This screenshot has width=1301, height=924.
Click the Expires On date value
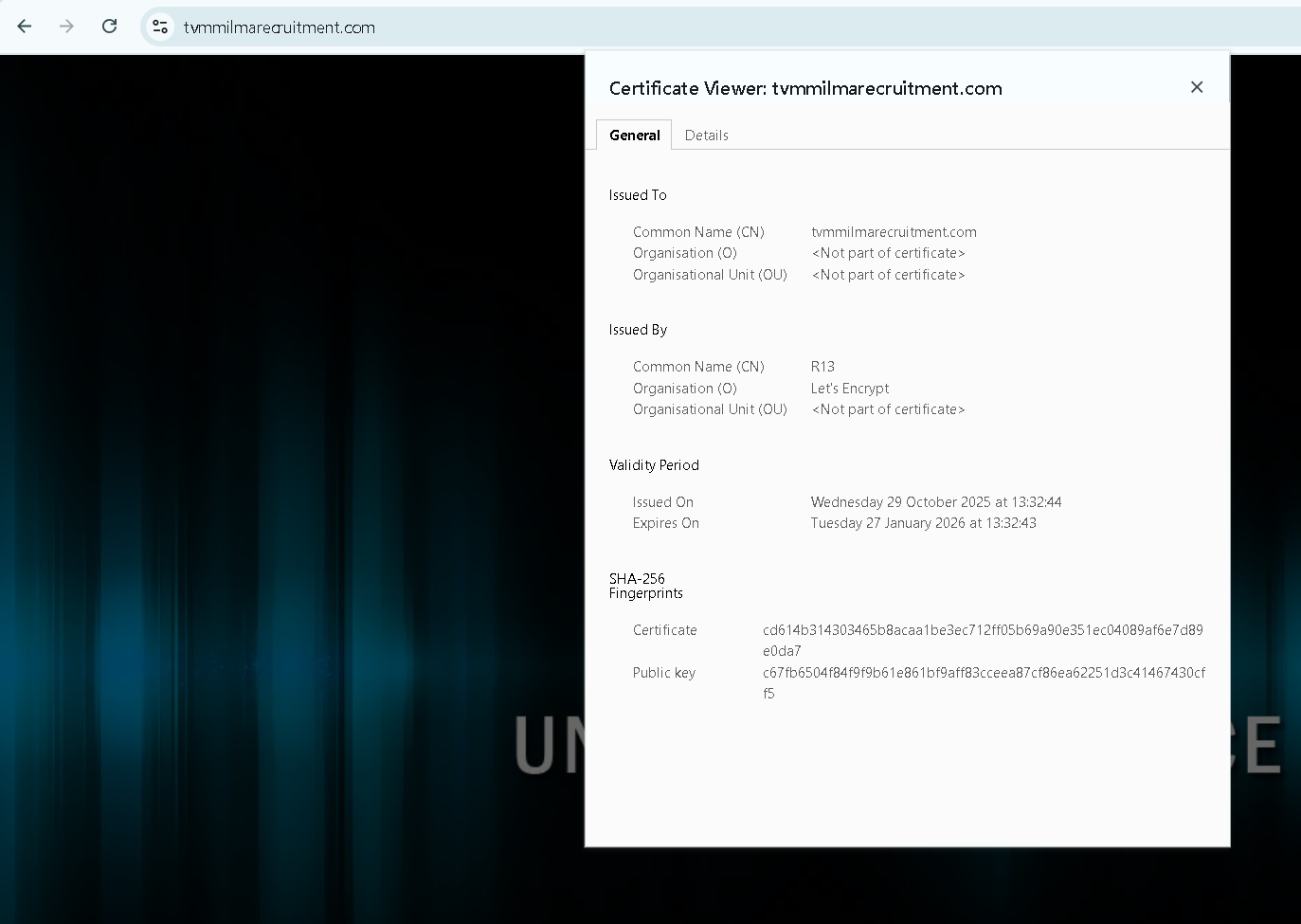pos(923,523)
